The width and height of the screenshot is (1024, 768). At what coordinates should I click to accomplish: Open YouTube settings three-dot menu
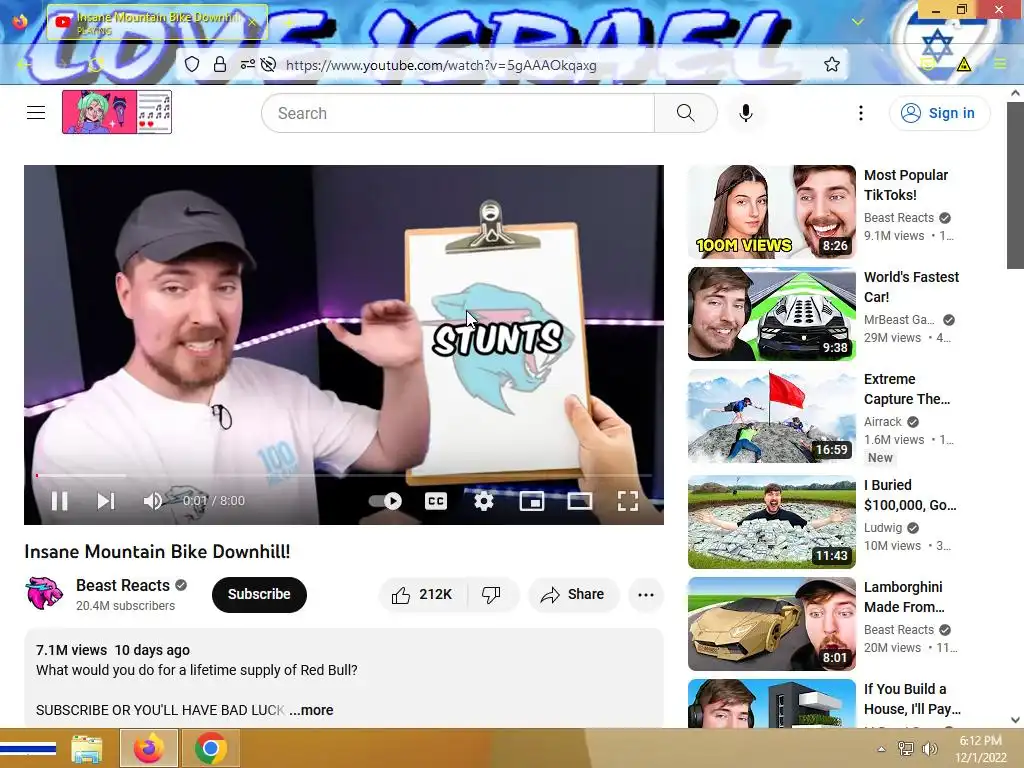click(x=861, y=113)
